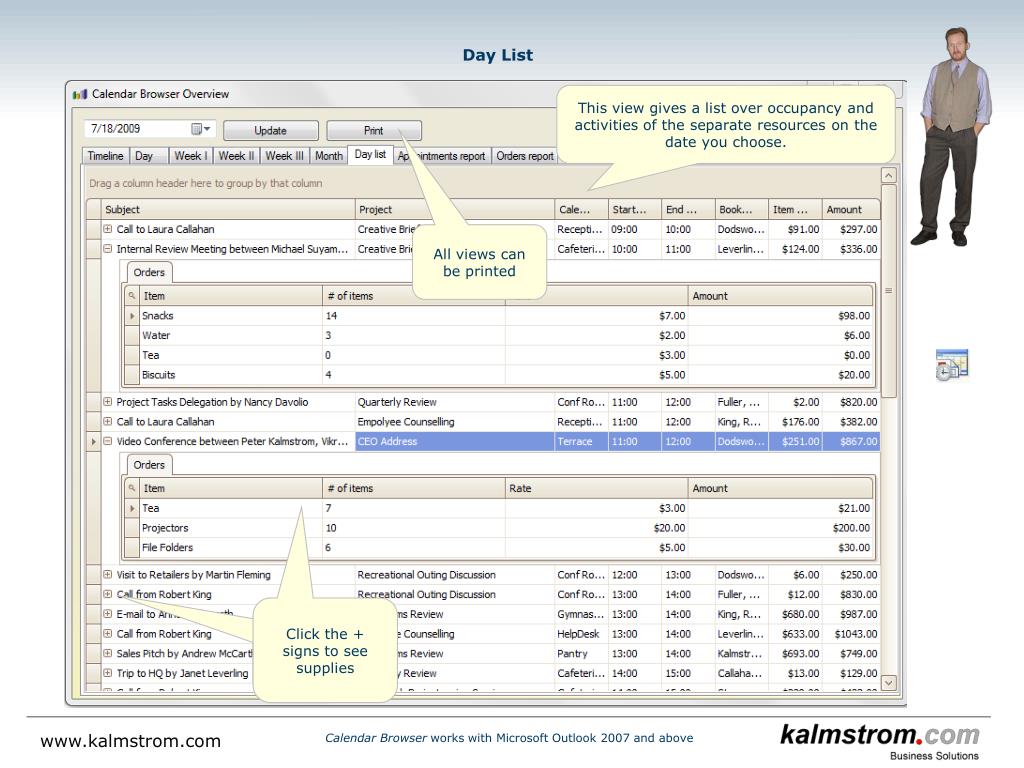This screenshot has width=1024, height=768.
Task: Open the Week III tab
Action: pyautogui.click(x=285, y=156)
